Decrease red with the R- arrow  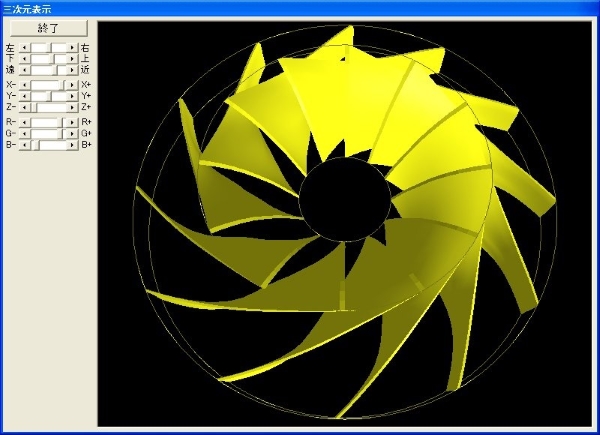(24, 122)
